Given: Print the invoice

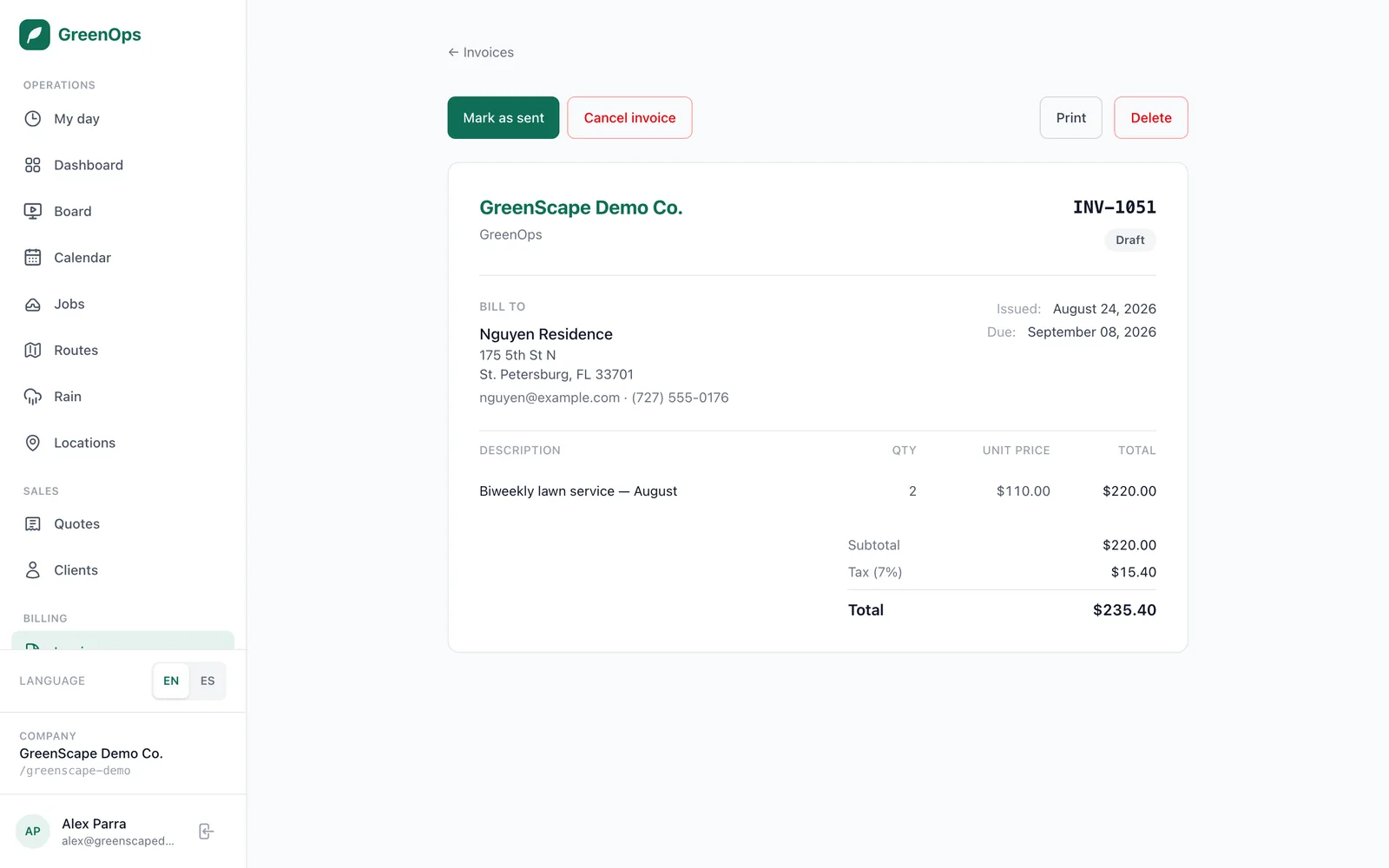Looking at the screenshot, I should coord(1071,117).
